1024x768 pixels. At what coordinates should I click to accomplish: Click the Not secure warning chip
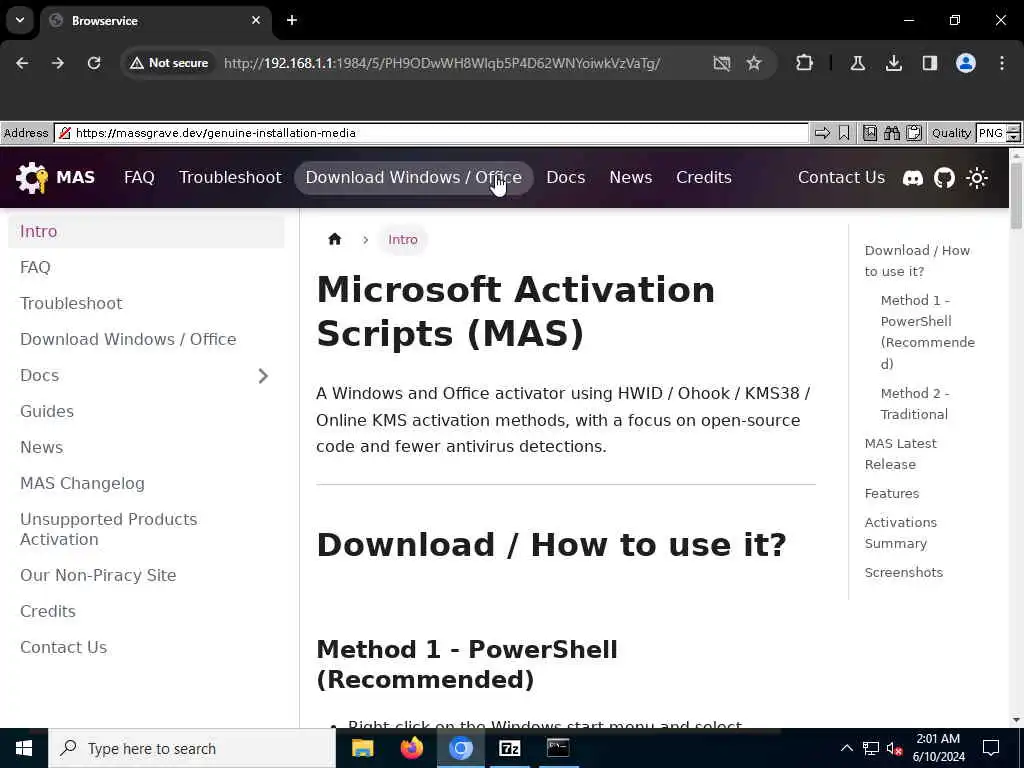coord(169,63)
